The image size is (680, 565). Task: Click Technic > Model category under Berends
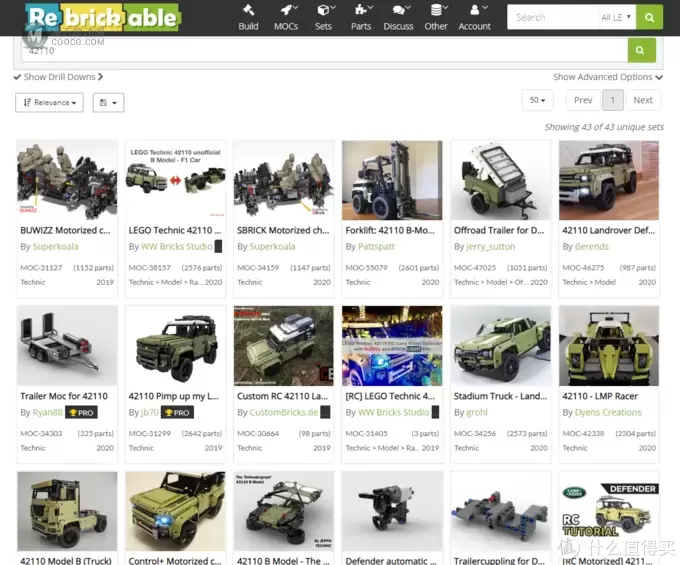tap(589, 282)
